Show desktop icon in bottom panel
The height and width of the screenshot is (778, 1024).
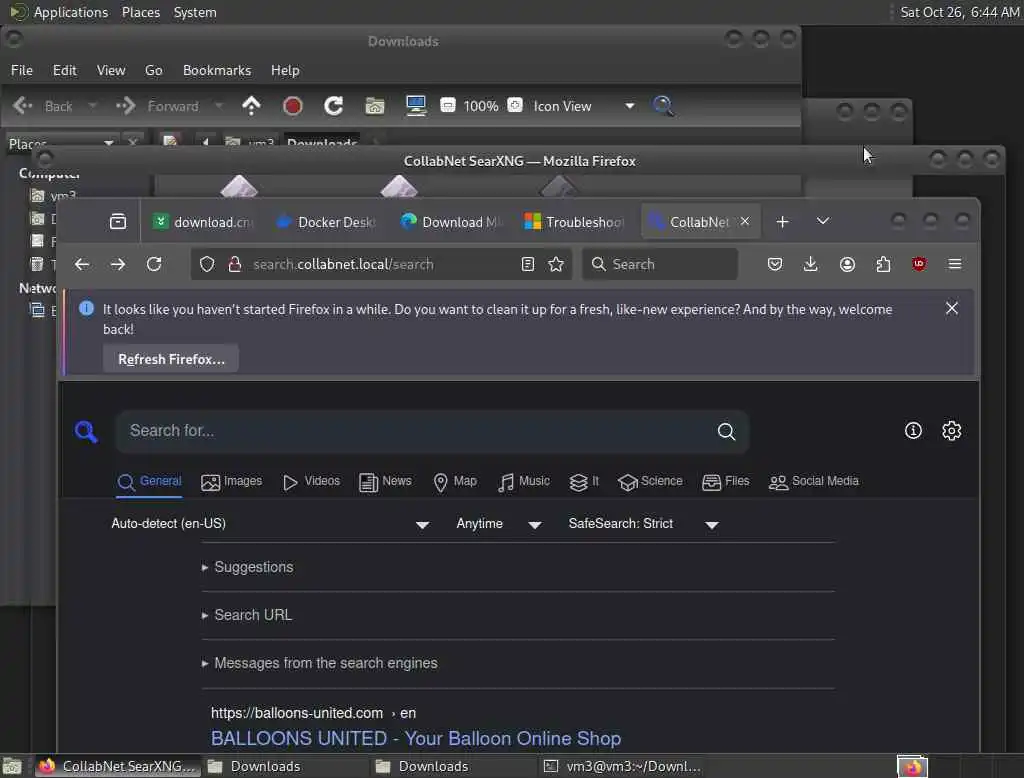tap(12, 766)
